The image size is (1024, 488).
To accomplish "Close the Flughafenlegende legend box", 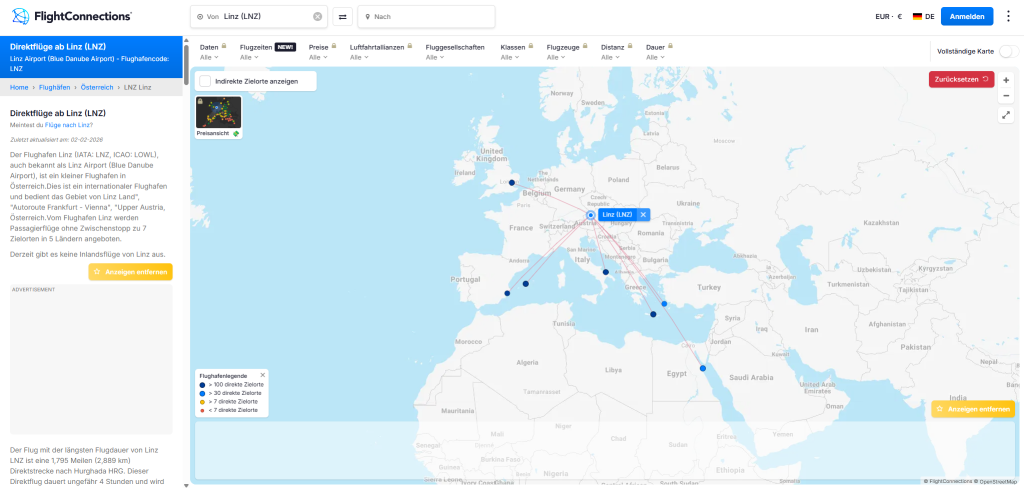I will 263,374.
